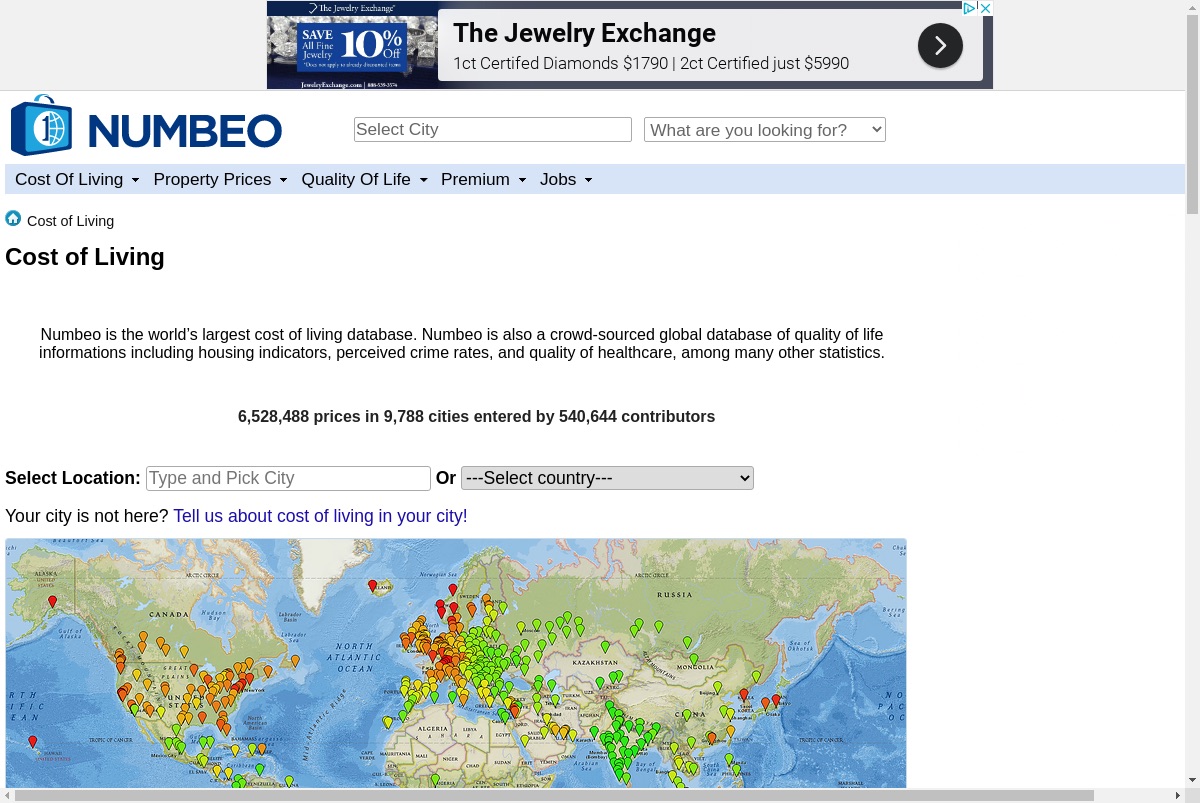
Task: Click the red map pin in Iceland
Action: 372,586
